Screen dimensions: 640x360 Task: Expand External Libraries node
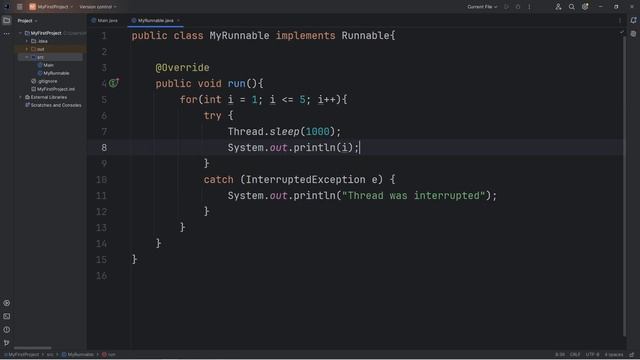point(20,97)
